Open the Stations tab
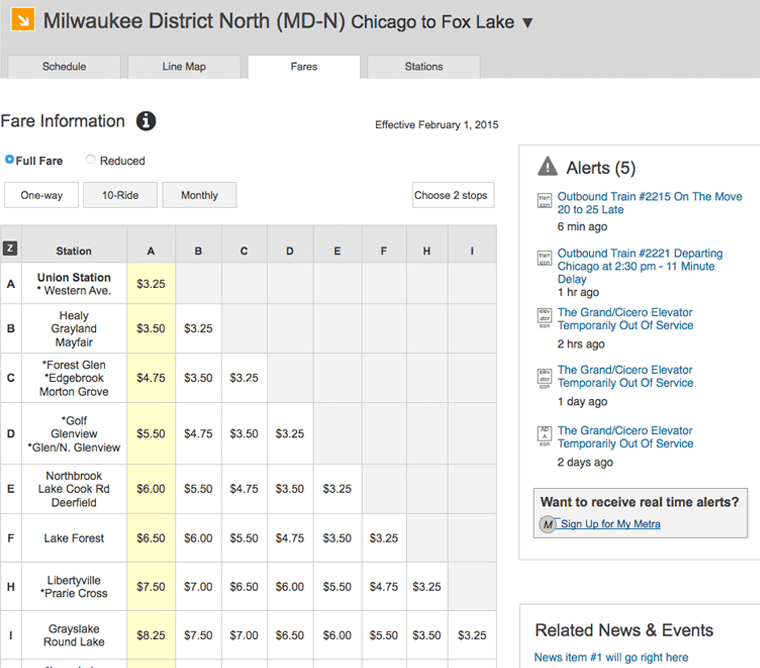Viewport: 760px width, 668px height. 424,67
